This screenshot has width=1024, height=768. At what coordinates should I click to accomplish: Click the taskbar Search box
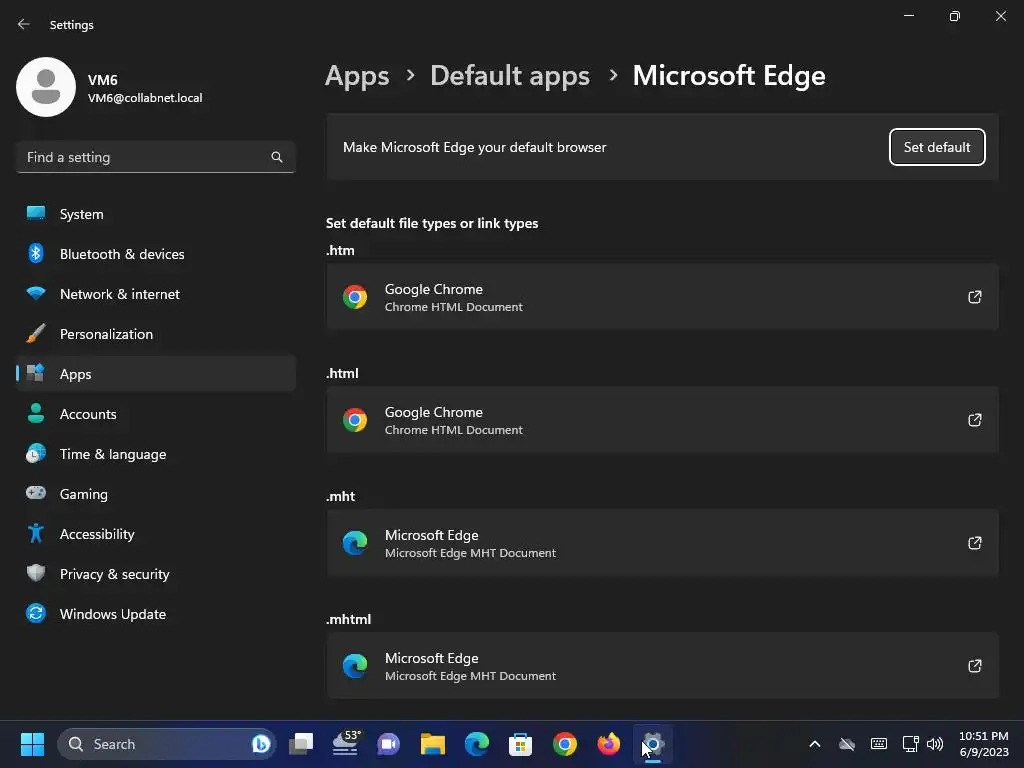pos(167,744)
